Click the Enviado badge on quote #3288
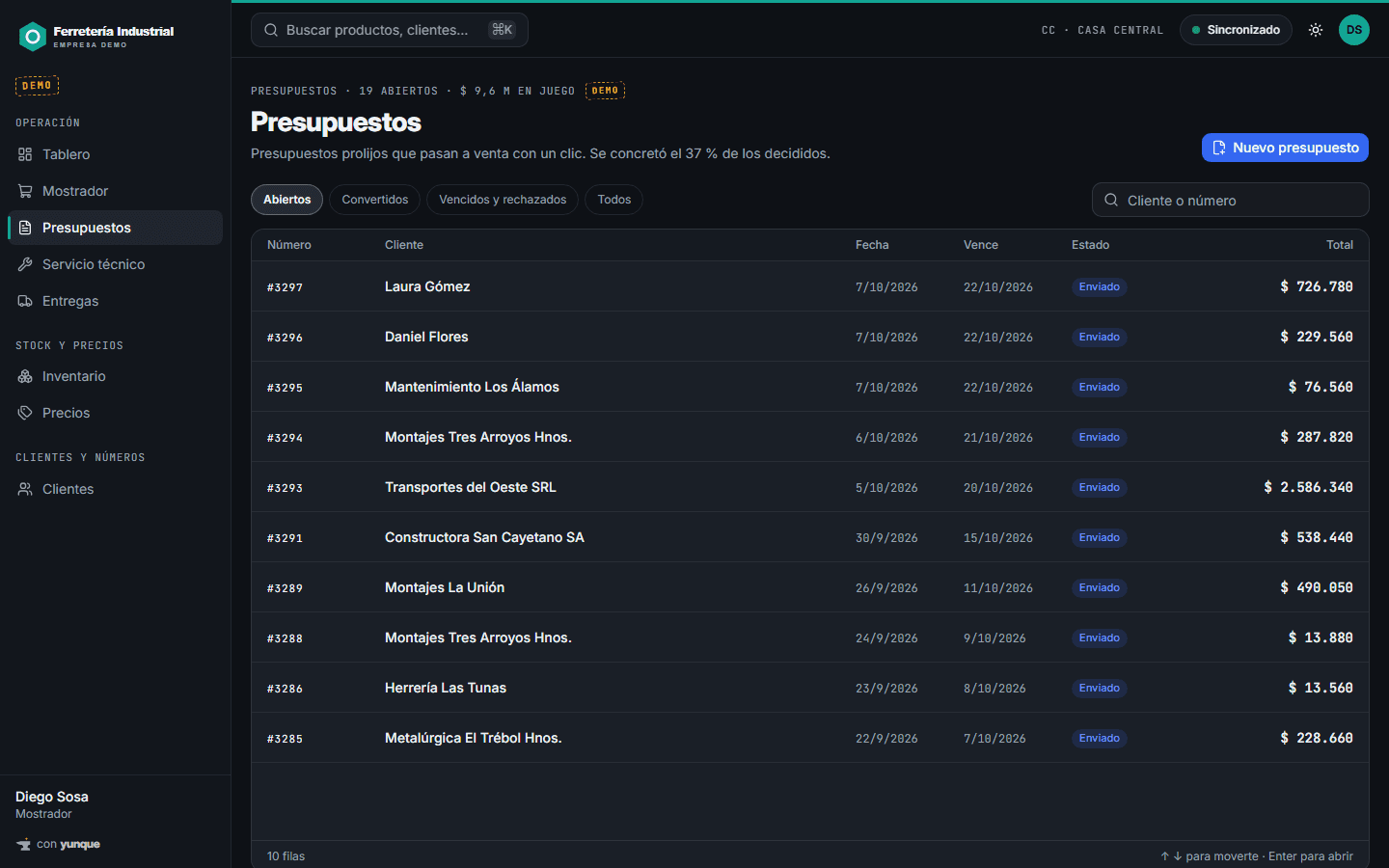1389x868 pixels. 1100,637
